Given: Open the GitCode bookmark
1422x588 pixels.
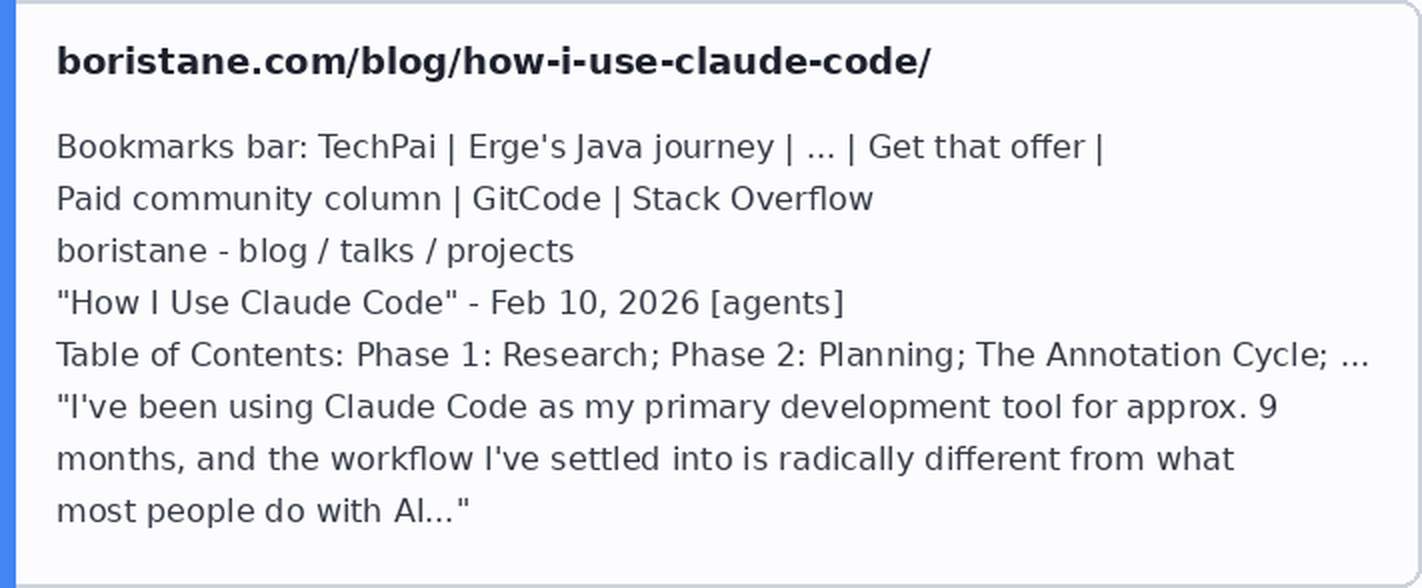Looking at the screenshot, I should tap(536, 199).
